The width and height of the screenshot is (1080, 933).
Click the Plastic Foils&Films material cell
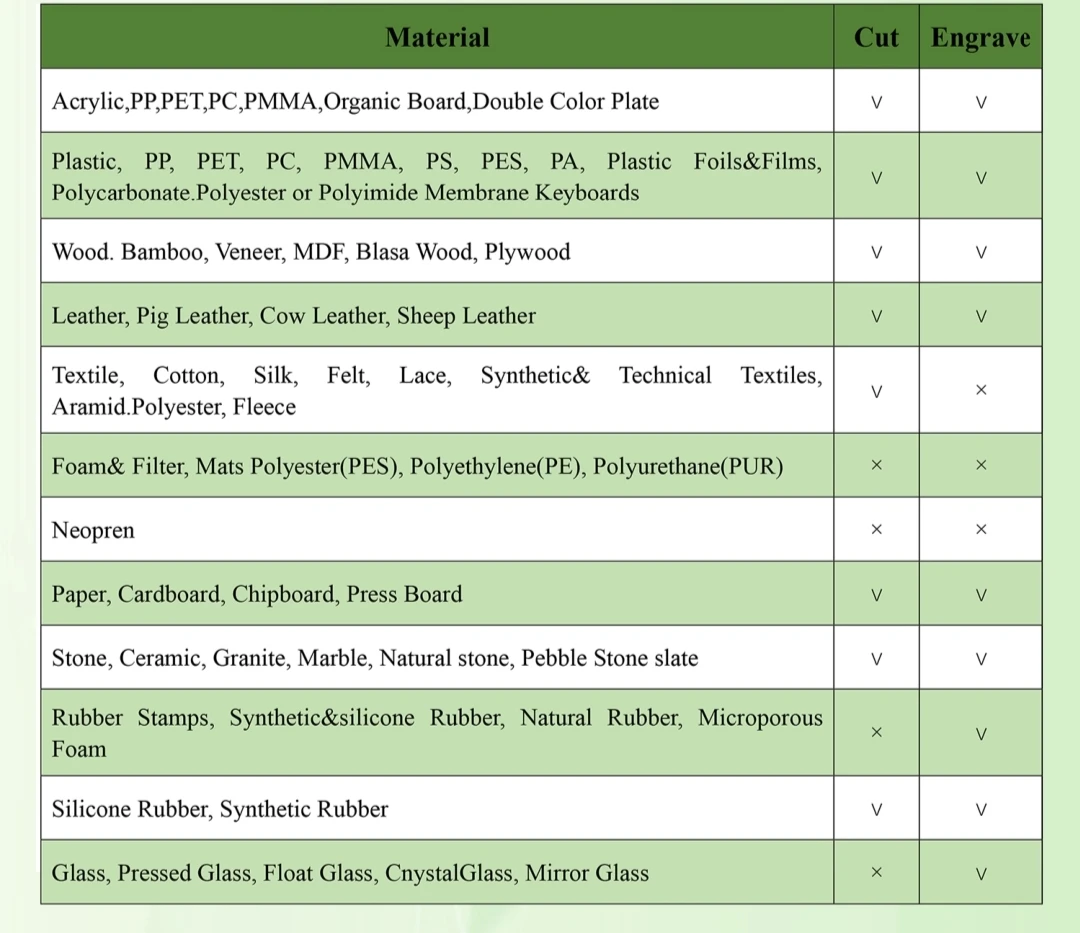(437, 176)
